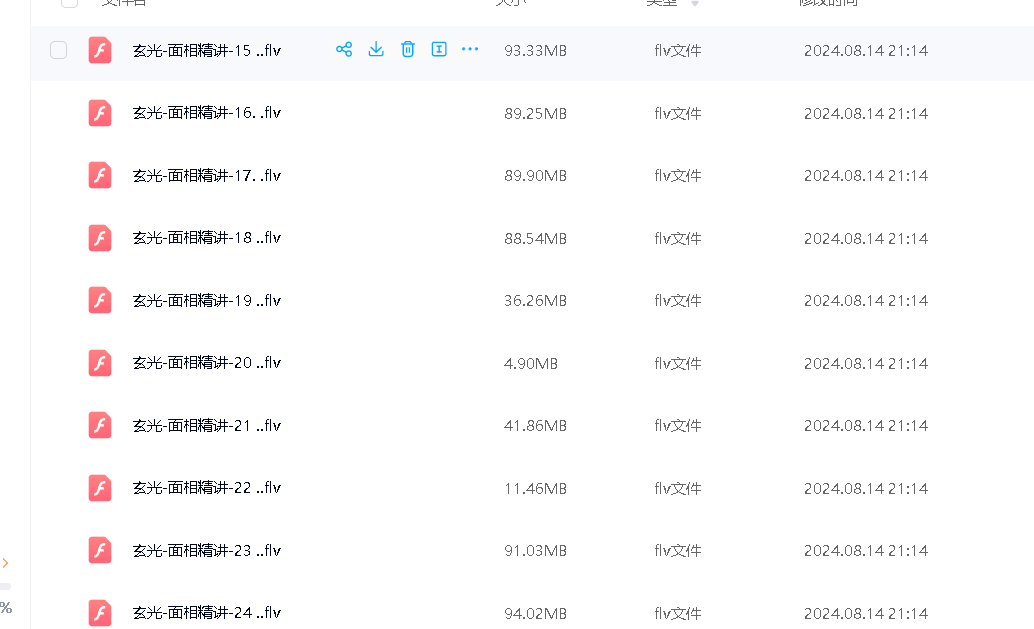The height and width of the screenshot is (629, 1034).
Task: Toggle the select-all checkbox in the header
Action: [x=69, y=3]
